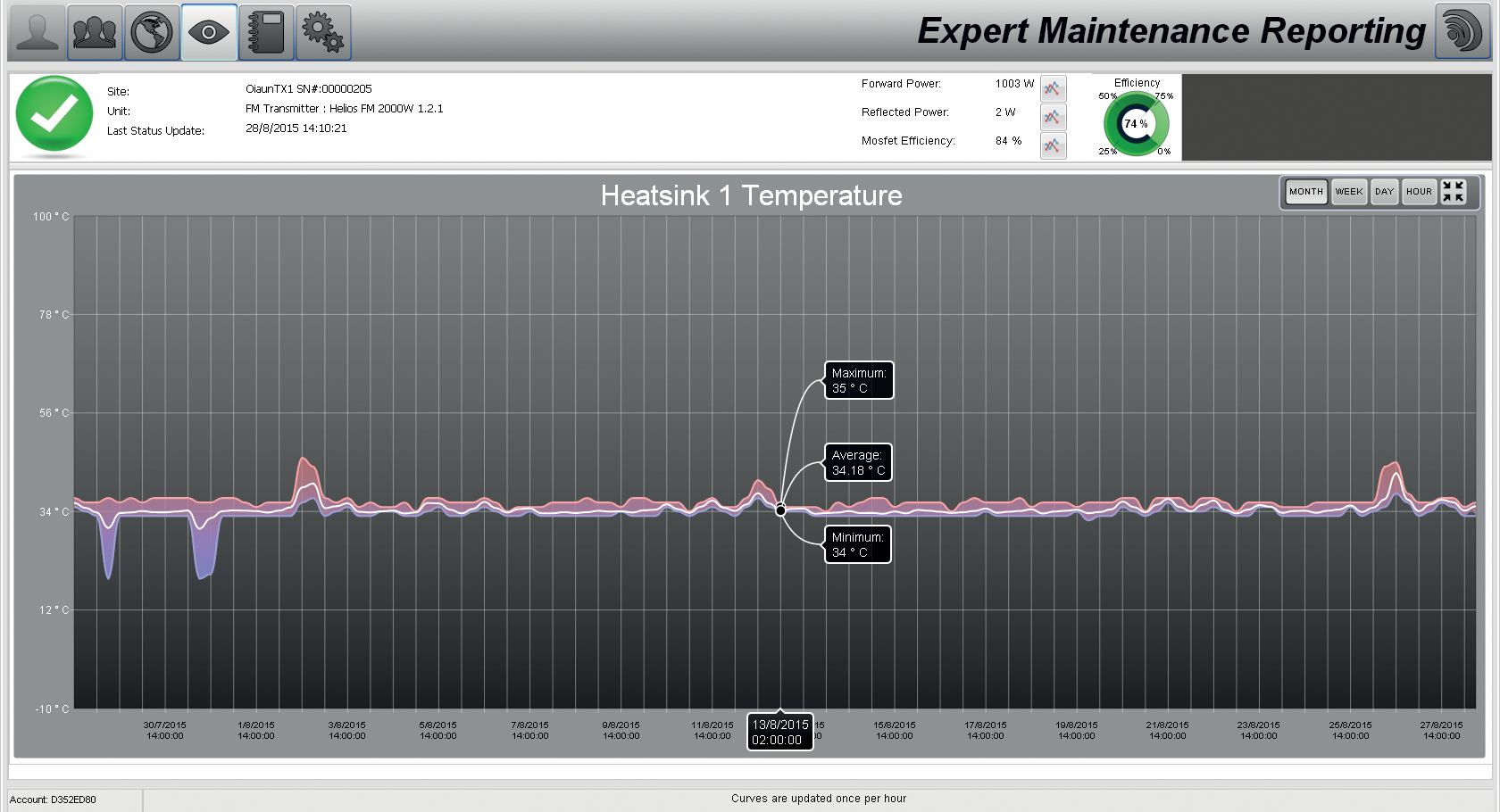Open the notebook logbook icon
Image resolution: width=1500 pixels, height=812 pixels.
pyautogui.click(x=266, y=32)
